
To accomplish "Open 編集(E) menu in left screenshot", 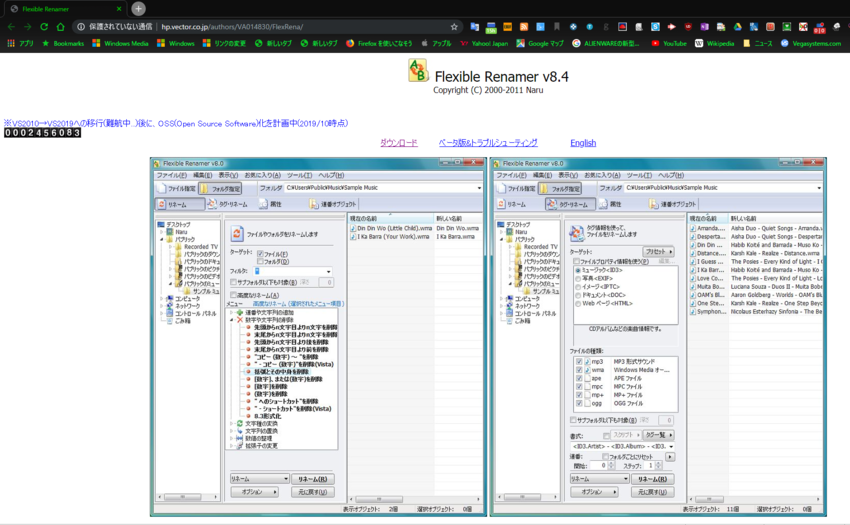I will click(x=203, y=175).
